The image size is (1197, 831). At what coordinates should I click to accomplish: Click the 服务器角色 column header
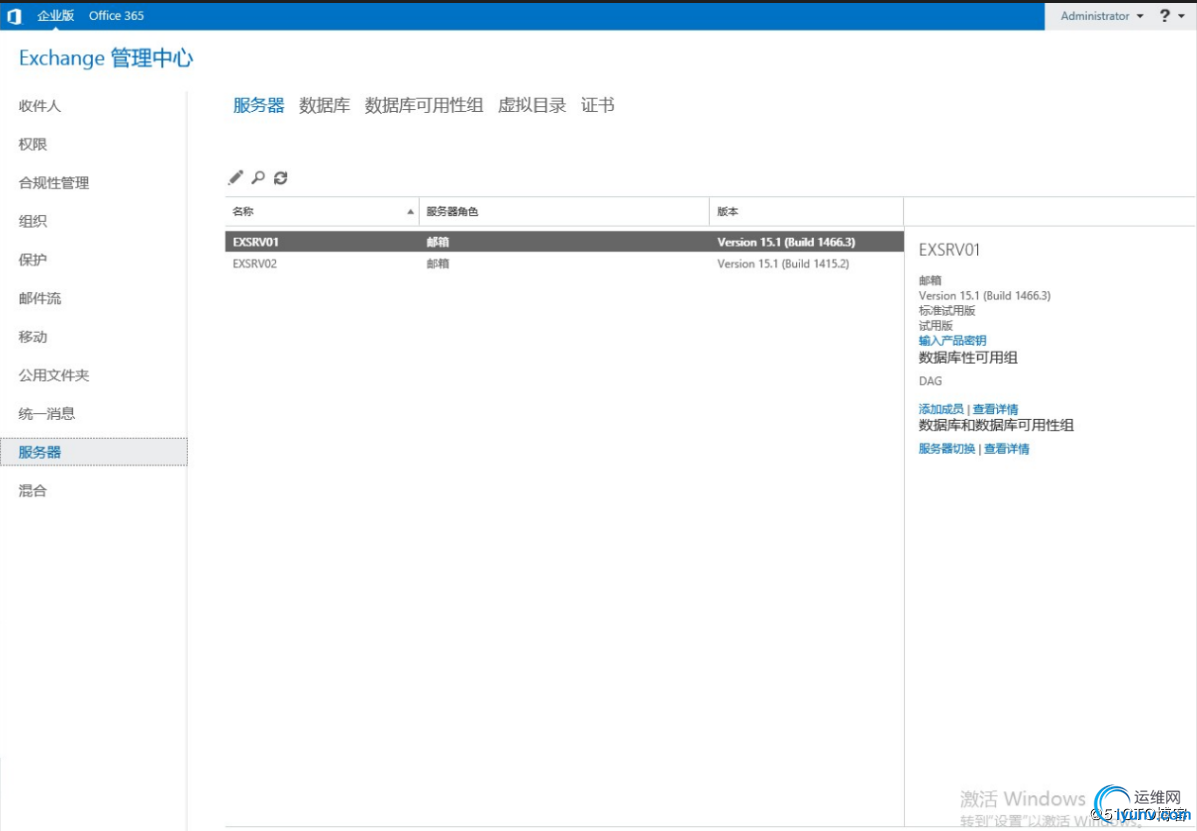point(564,211)
